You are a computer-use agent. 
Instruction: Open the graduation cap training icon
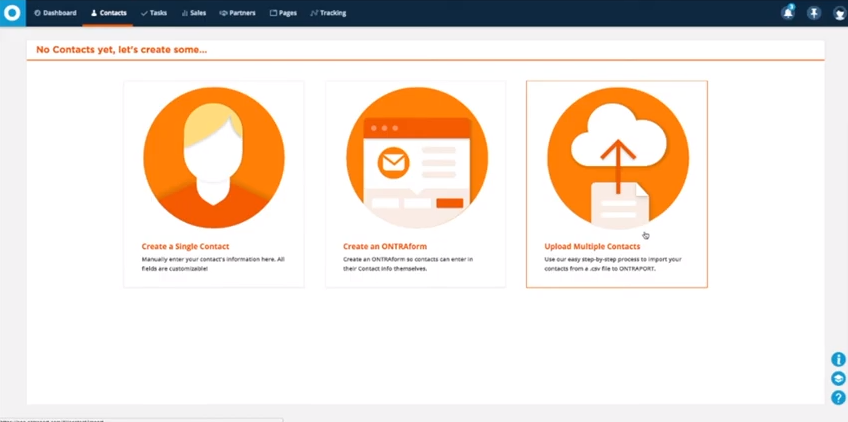pos(838,379)
